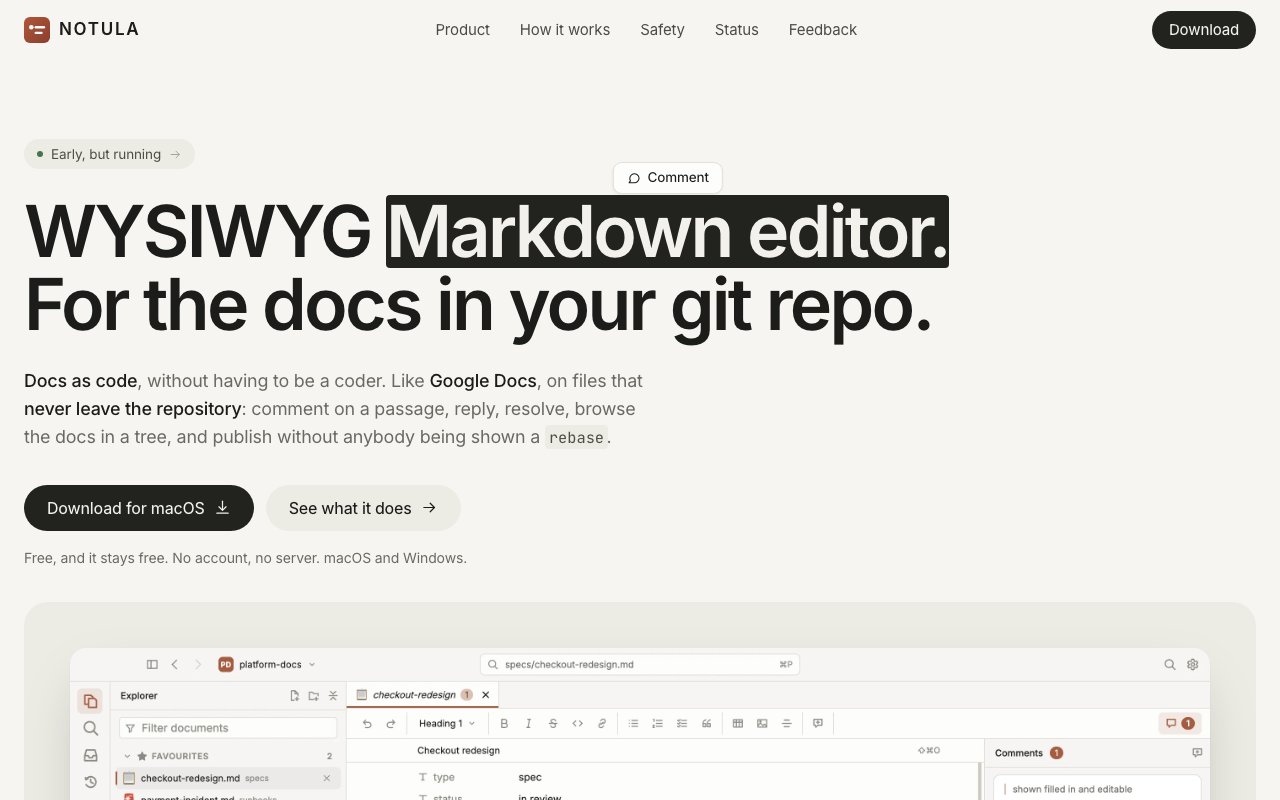Viewport: 1280px width, 800px height.
Task: Go to the Safety nav item
Action: (x=662, y=30)
